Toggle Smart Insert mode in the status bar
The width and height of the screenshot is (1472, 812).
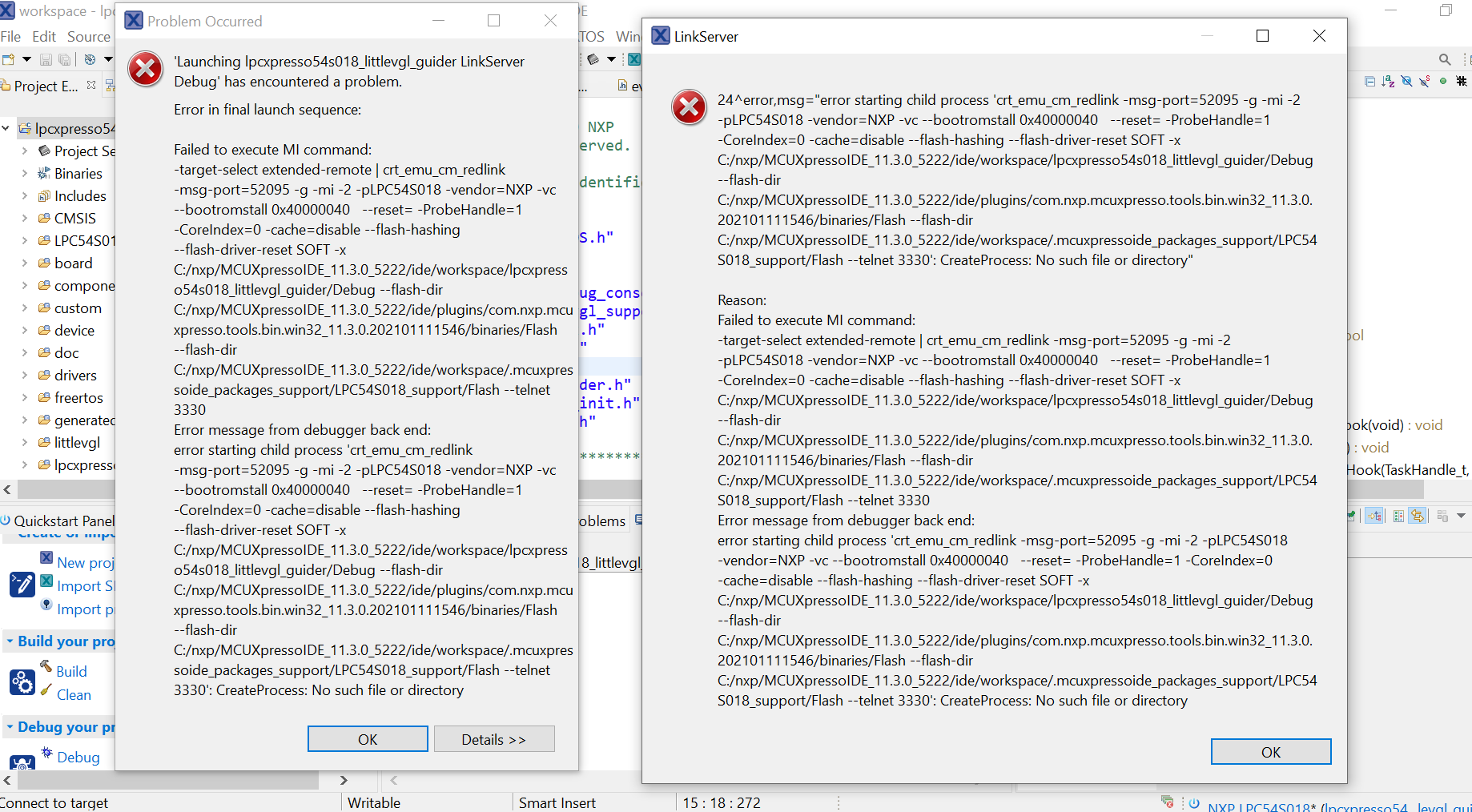557,802
